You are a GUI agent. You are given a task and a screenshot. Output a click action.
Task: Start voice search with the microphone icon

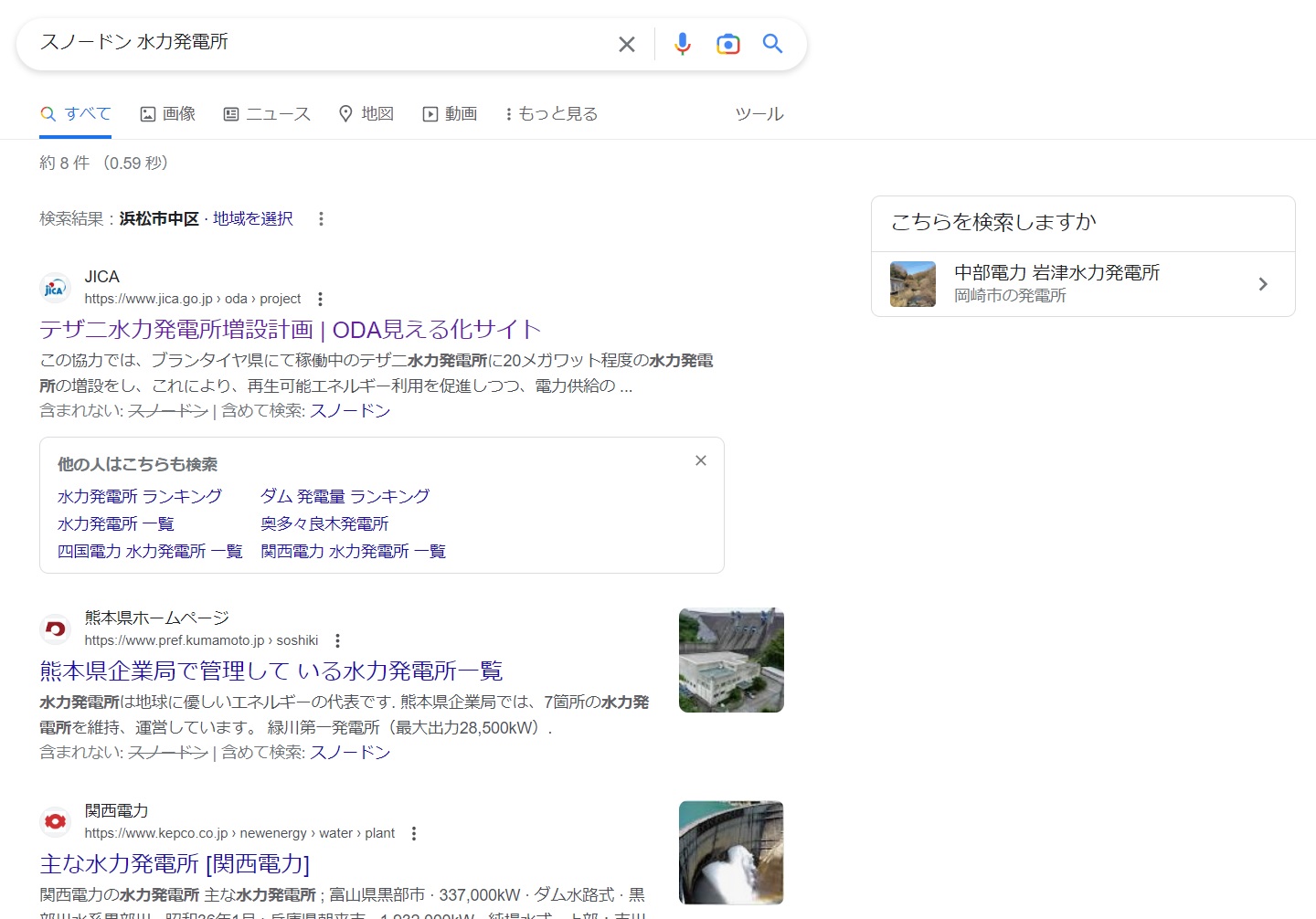[x=683, y=44]
